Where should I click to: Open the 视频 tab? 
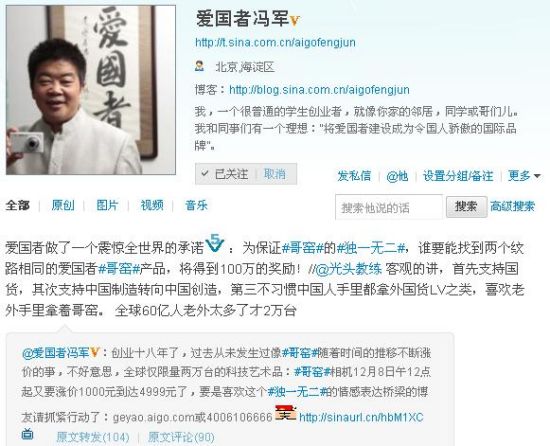click(152, 205)
